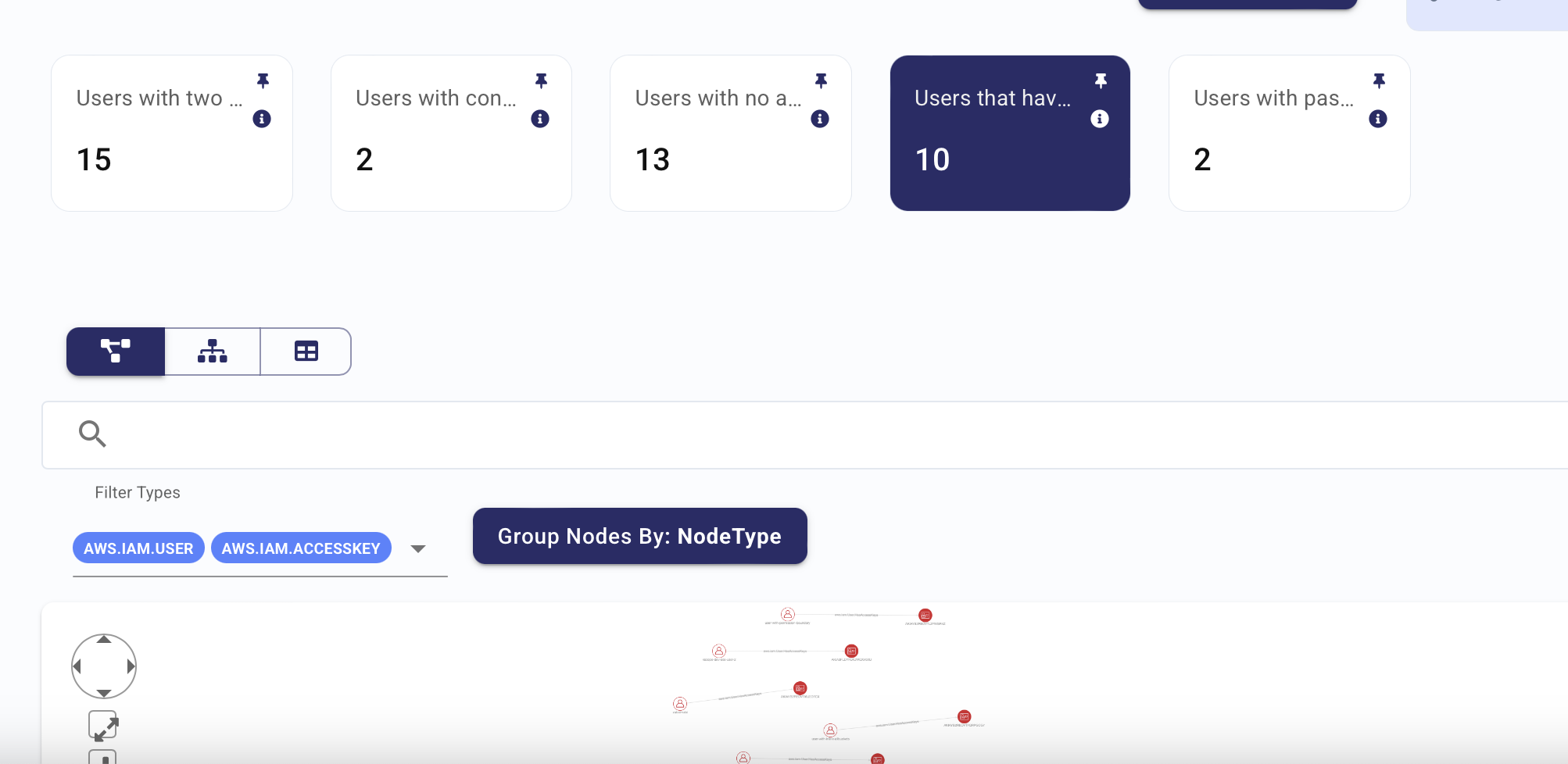Switch to table view

click(x=306, y=352)
